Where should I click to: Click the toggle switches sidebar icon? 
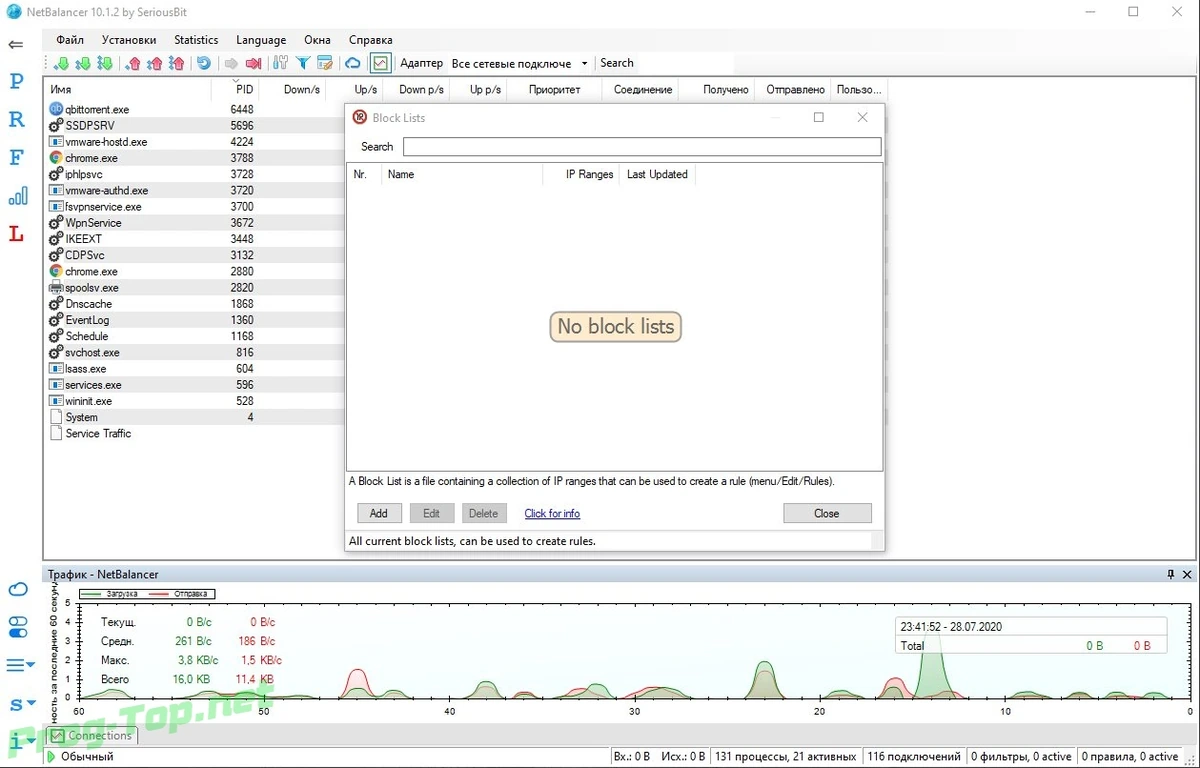pyautogui.click(x=18, y=627)
